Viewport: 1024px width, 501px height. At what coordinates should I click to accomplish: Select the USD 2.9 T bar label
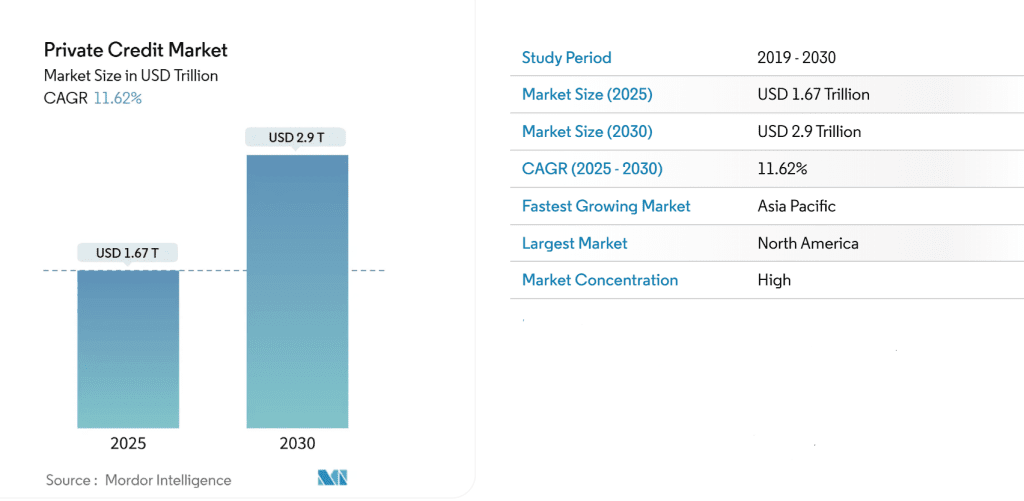297,138
